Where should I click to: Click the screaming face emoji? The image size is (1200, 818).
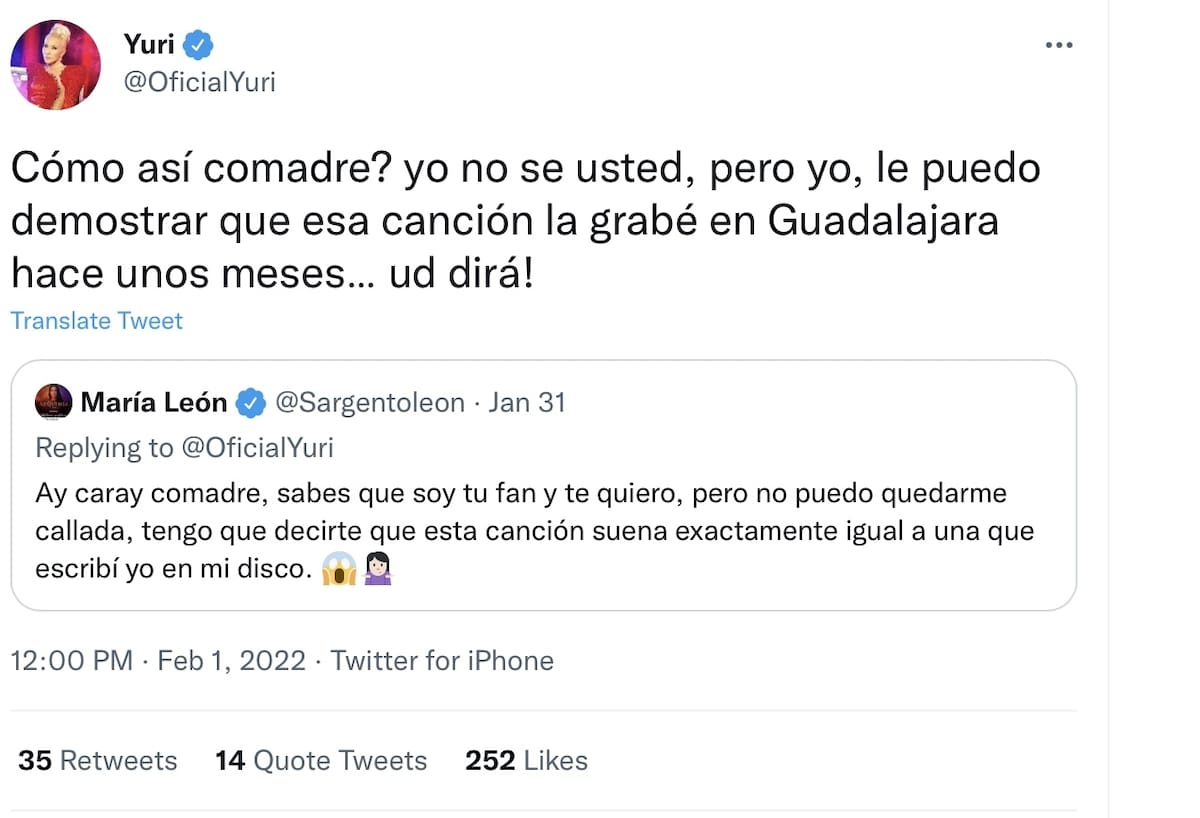pyautogui.click(x=340, y=570)
